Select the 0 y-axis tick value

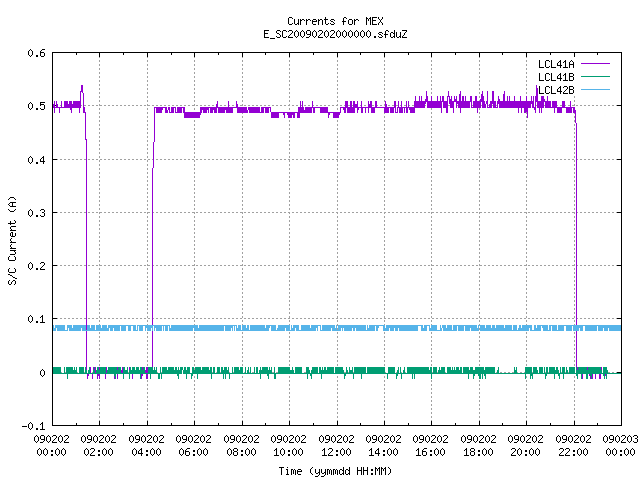pyautogui.click(x=42, y=373)
